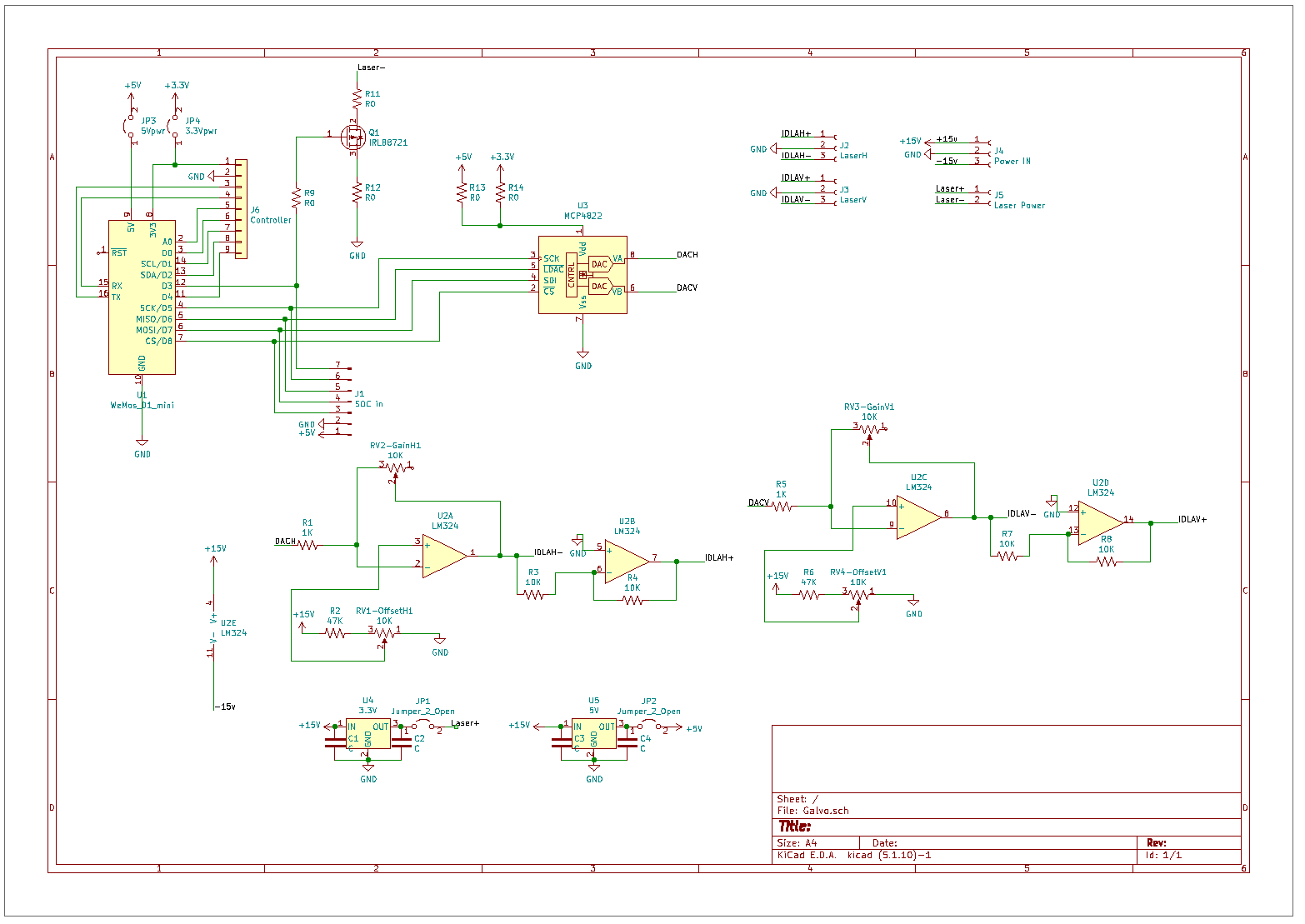The width and height of the screenshot is (1305, 924).
Task: Select resistor R11 below the Laser− label
Action: (358, 100)
